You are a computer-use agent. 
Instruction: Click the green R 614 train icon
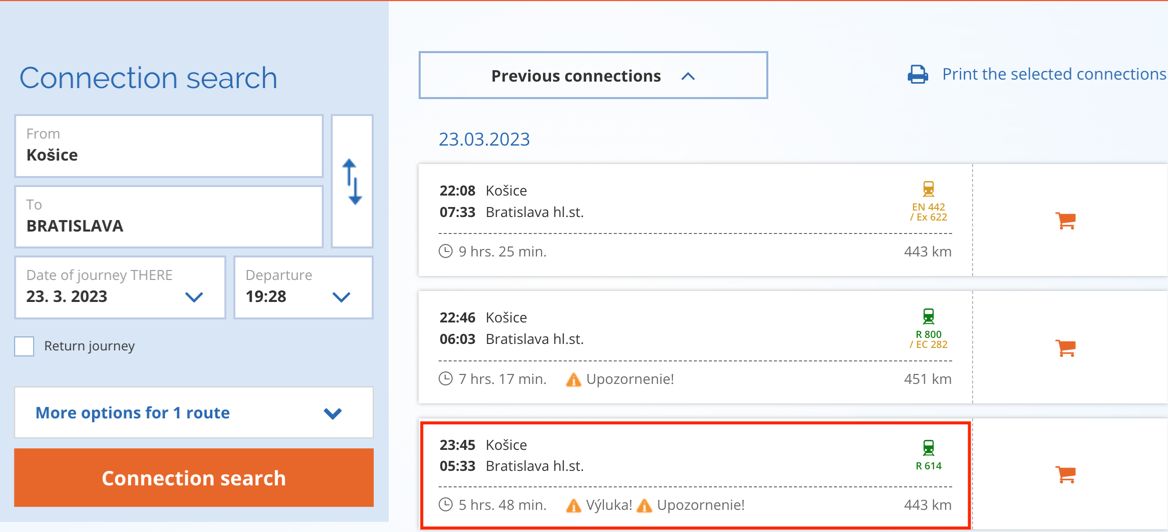pyautogui.click(x=928, y=448)
